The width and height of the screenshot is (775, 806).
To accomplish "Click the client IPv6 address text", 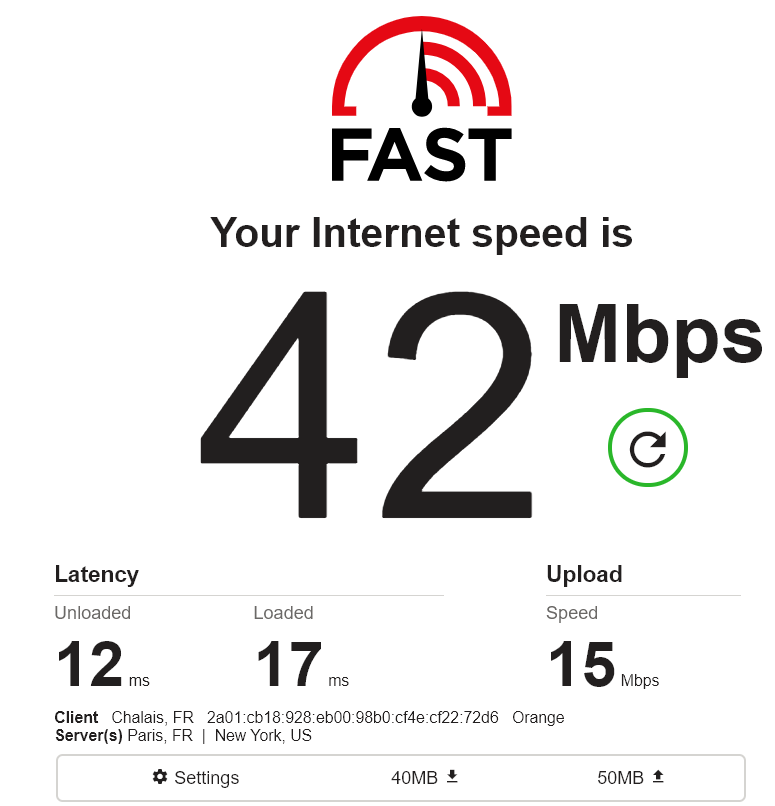I will [353, 717].
